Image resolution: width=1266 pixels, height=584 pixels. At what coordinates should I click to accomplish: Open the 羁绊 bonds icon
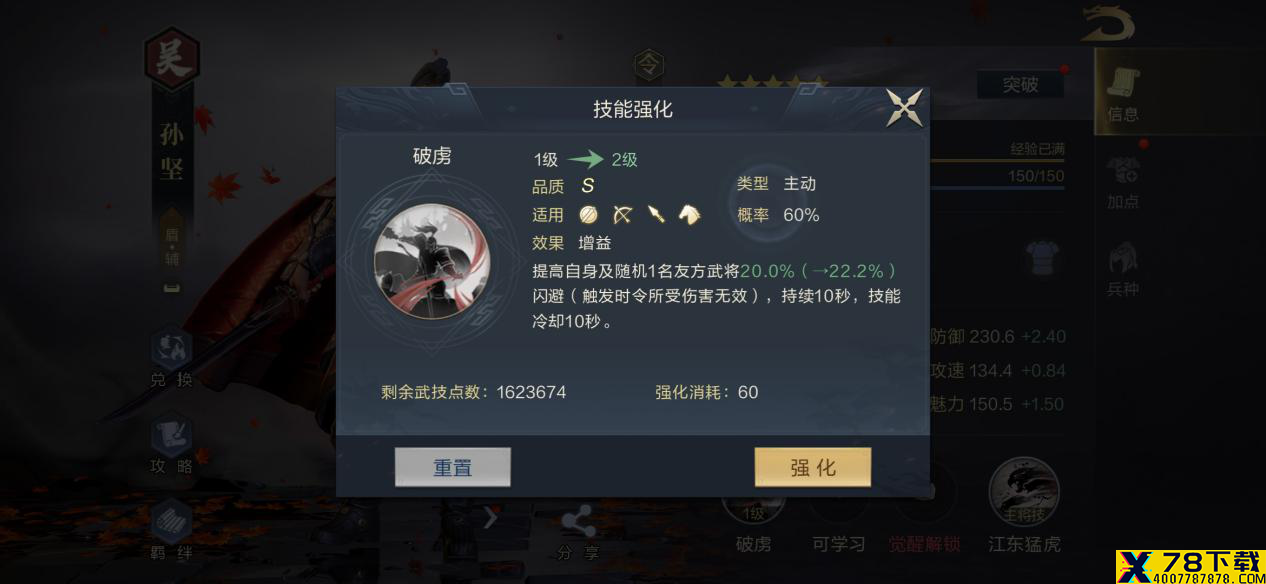click(171, 530)
